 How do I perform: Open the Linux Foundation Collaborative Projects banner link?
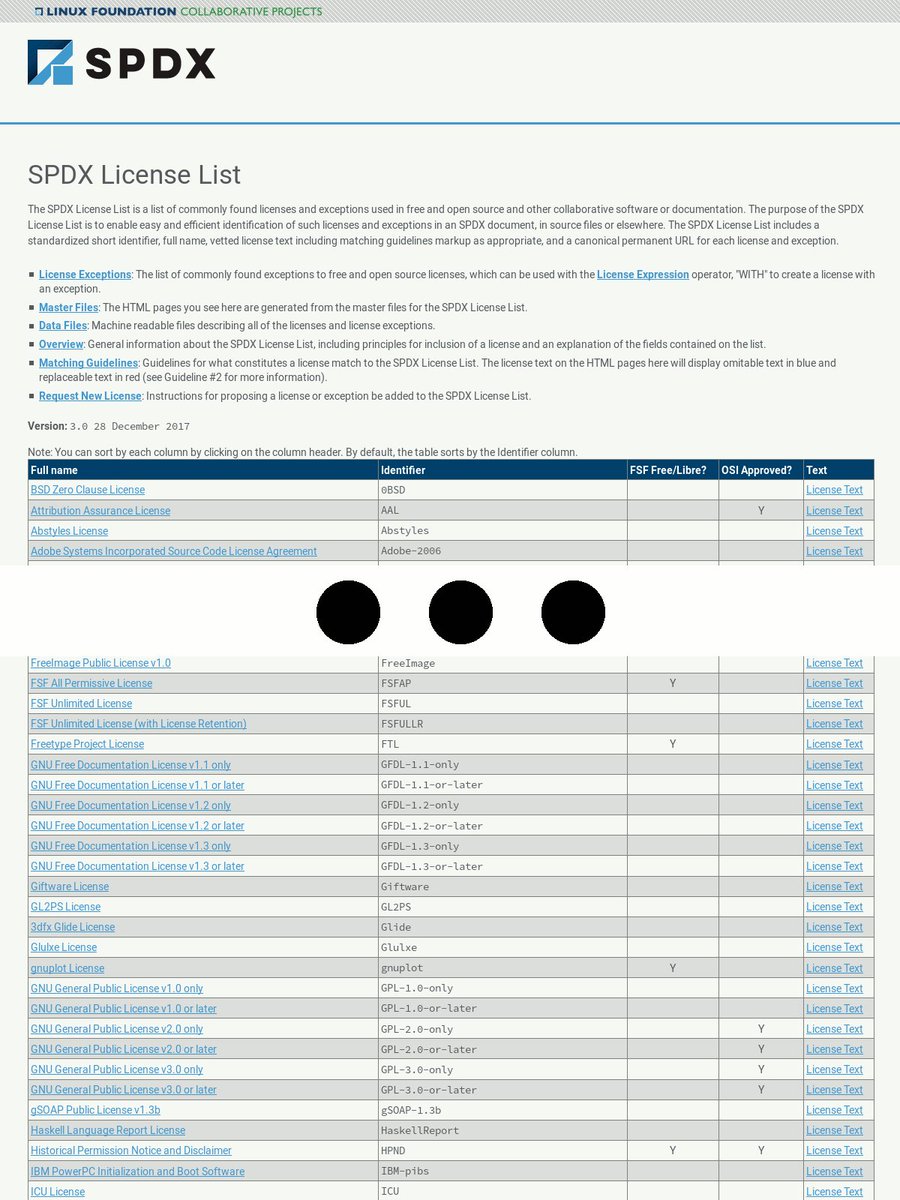point(178,11)
